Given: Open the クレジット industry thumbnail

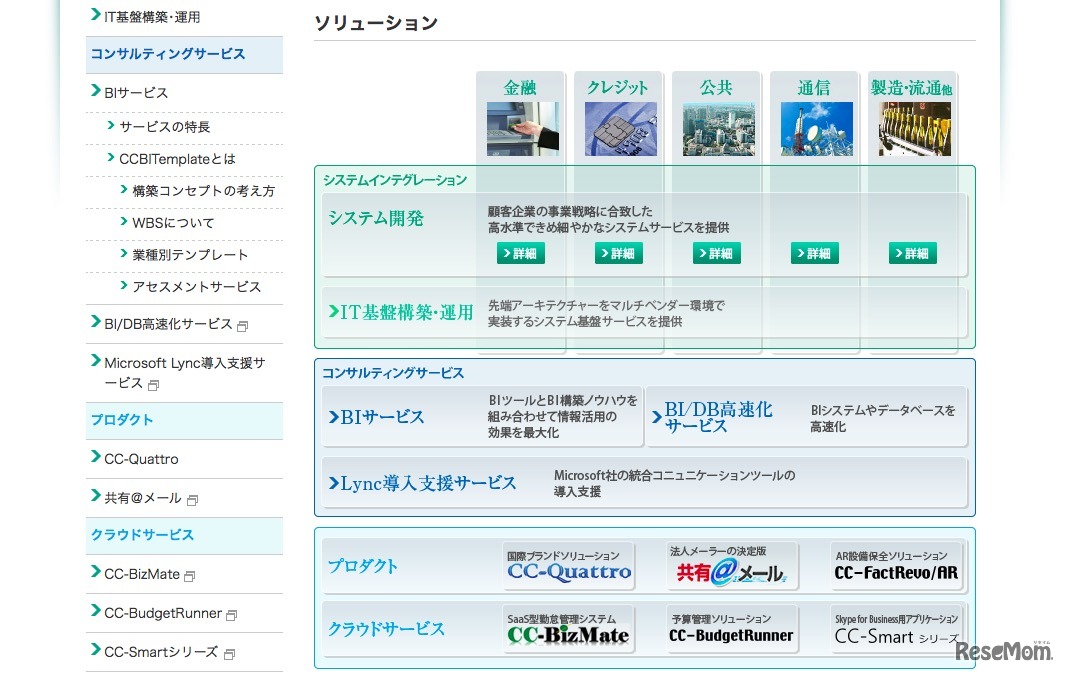Looking at the screenshot, I should coord(618,127).
